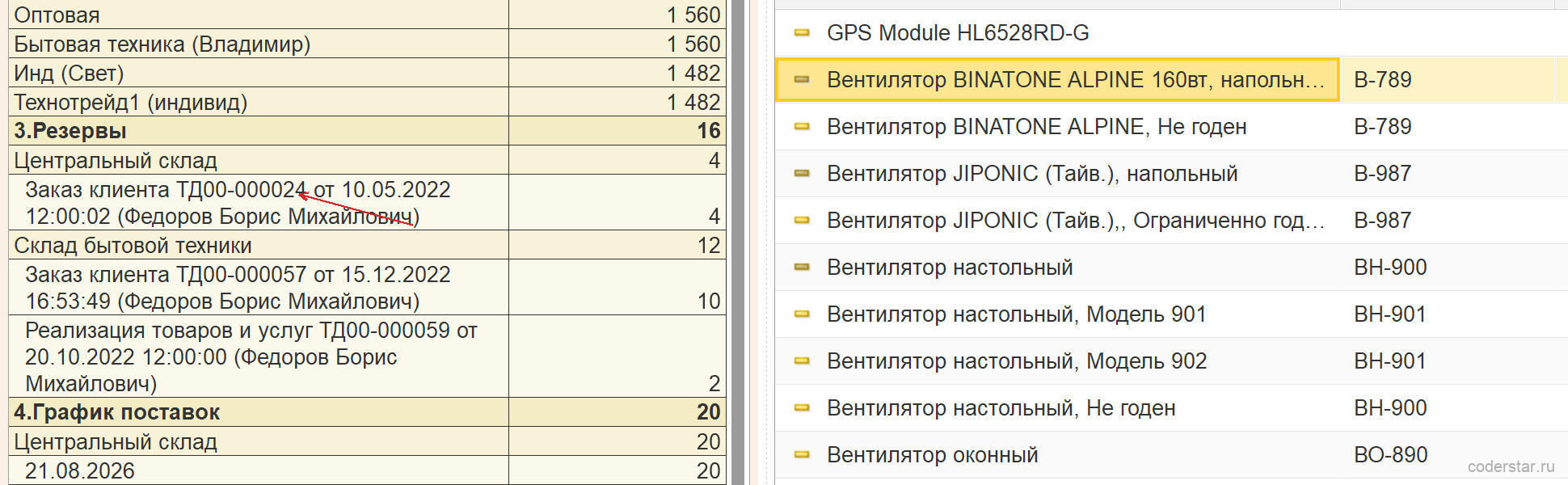This screenshot has height=485, width=1568.
Task: Click article B-987 in JIPONIC Ограниченно row
Action: click(x=1383, y=221)
